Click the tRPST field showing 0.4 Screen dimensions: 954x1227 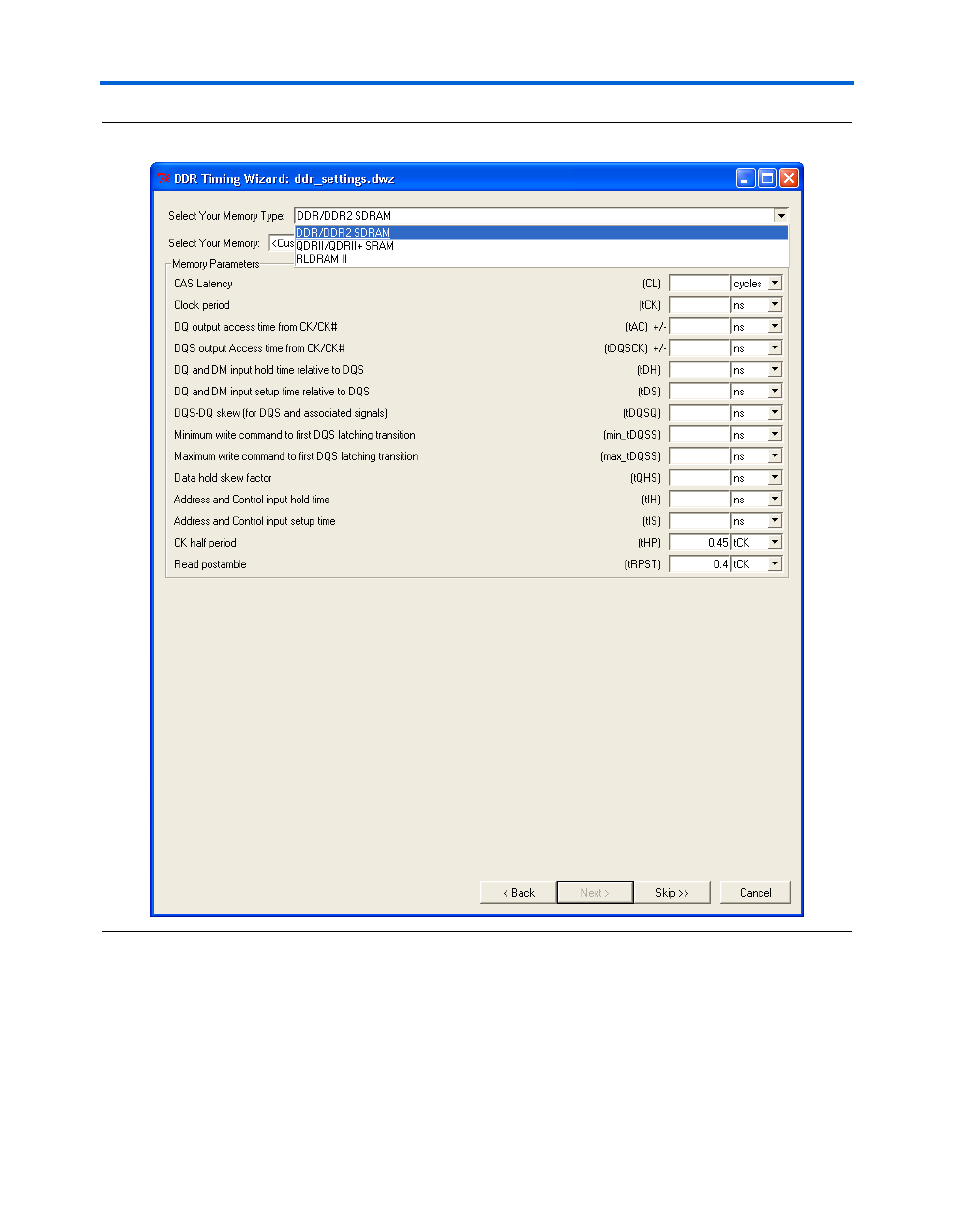[700, 564]
